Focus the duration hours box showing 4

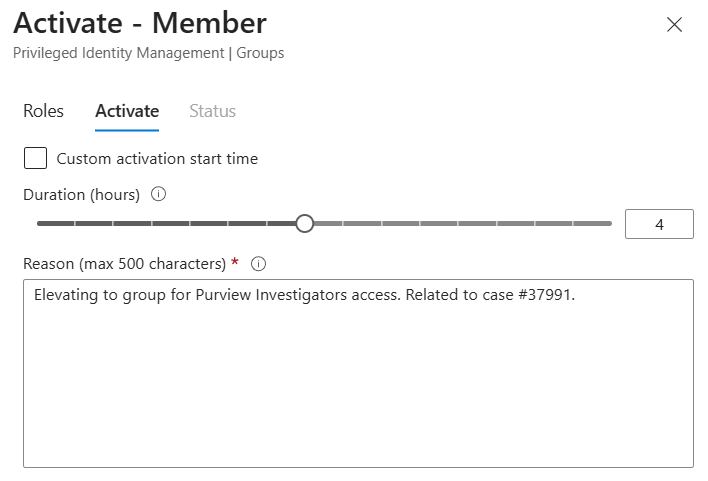coord(659,225)
